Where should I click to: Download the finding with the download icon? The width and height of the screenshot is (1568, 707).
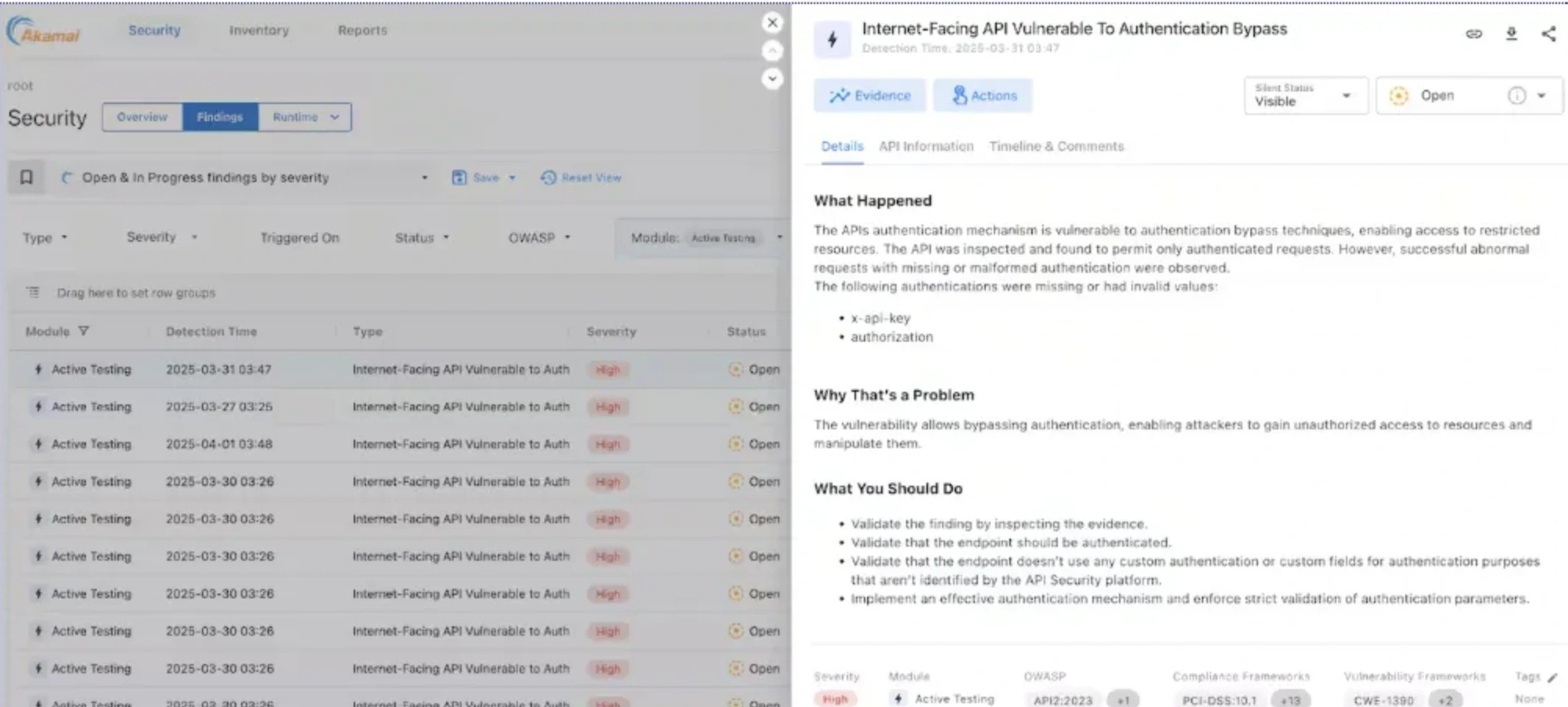tap(1512, 34)
